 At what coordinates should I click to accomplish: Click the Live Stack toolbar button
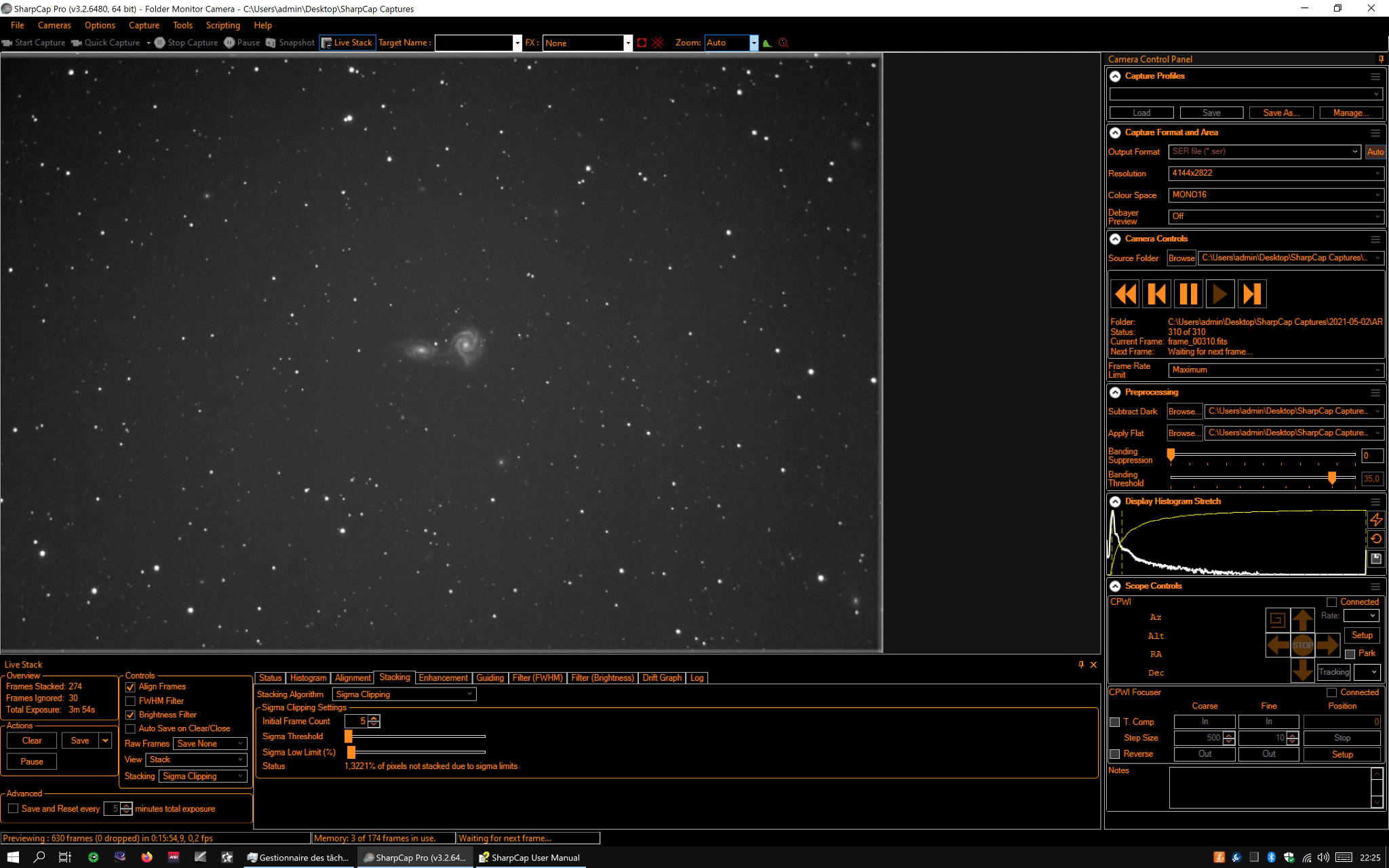pos(347,43)
